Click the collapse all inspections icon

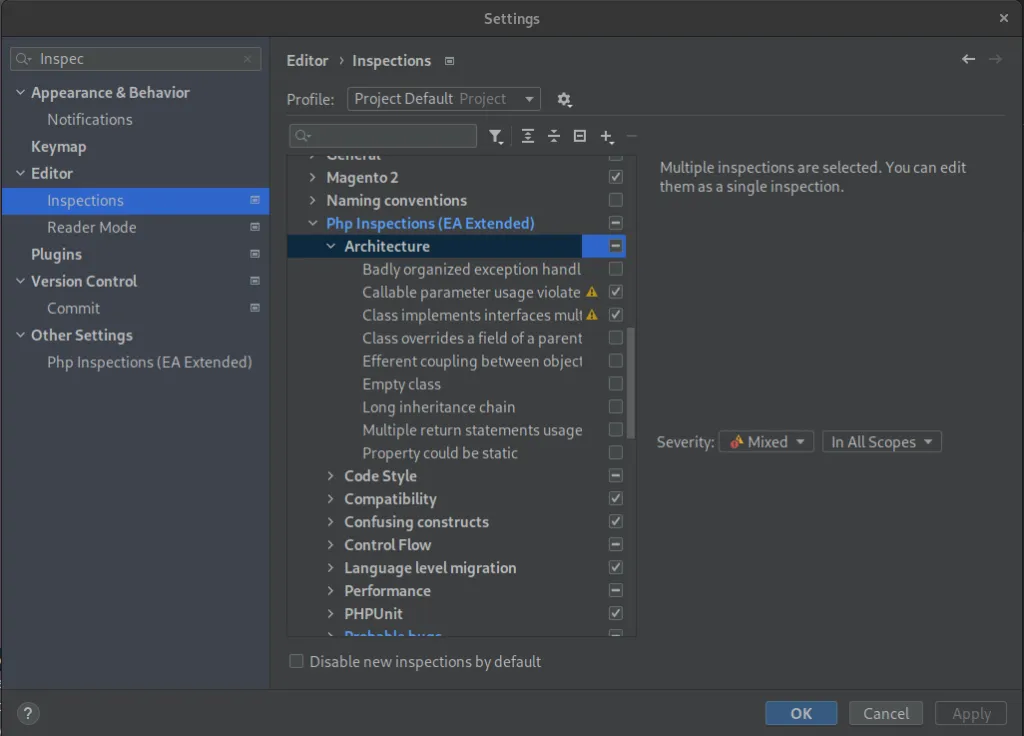(554, 135)
